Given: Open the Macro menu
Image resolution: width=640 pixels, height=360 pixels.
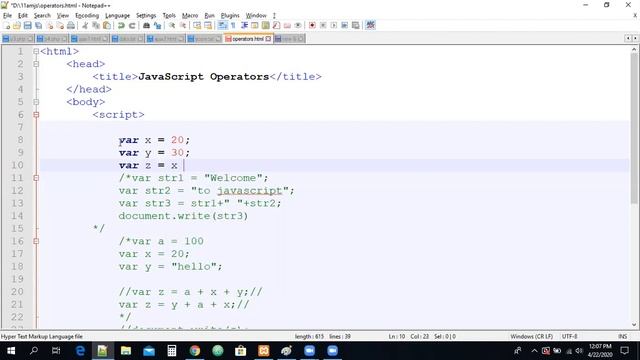Looking at the screenshot, I should tap(190, 16).
